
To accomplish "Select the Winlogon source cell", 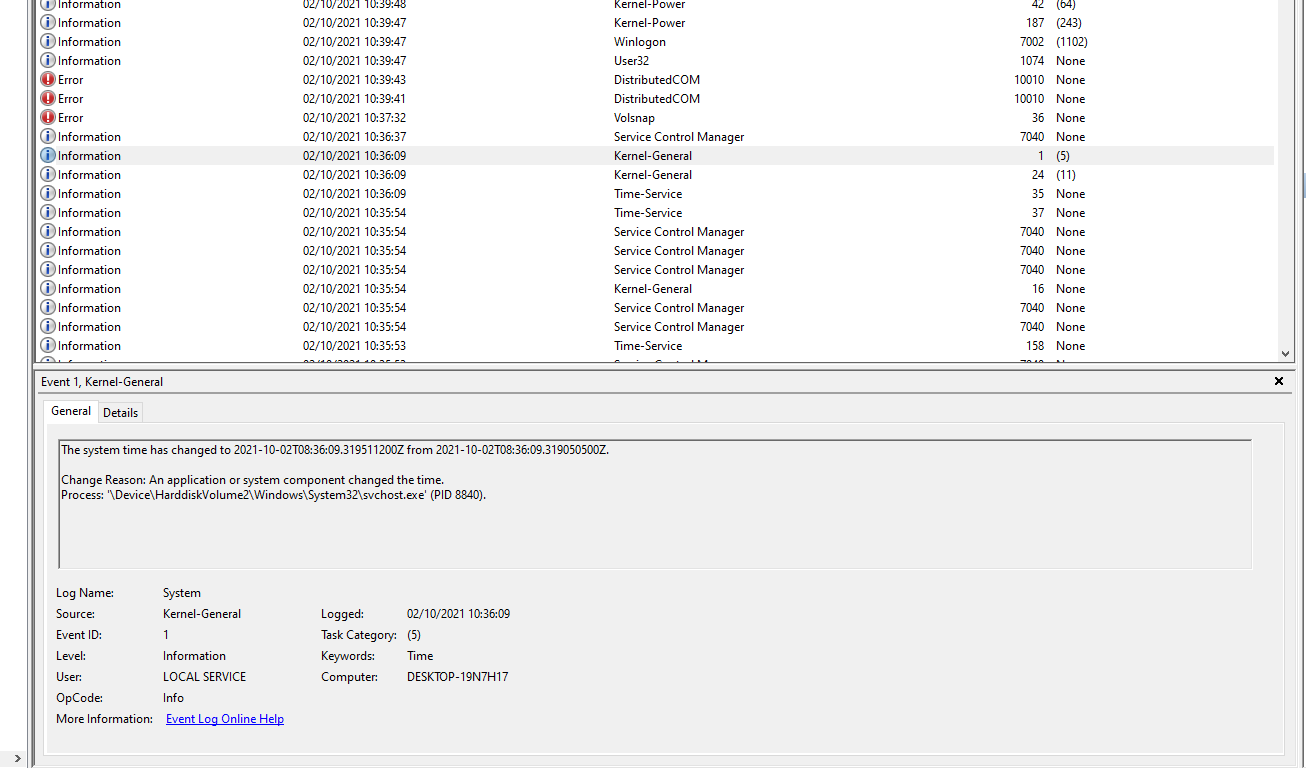I will pos(640,42).
